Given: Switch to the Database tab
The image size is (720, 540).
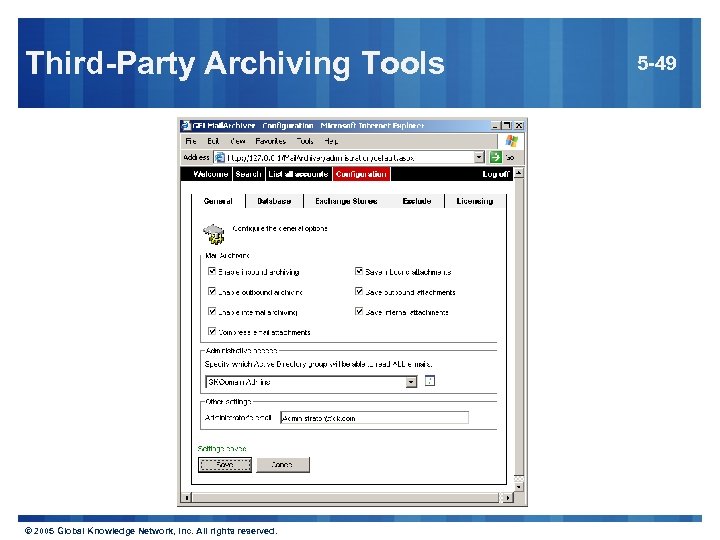Looking at the screenshot, I should pyautogui.click(x=274, y=201).
